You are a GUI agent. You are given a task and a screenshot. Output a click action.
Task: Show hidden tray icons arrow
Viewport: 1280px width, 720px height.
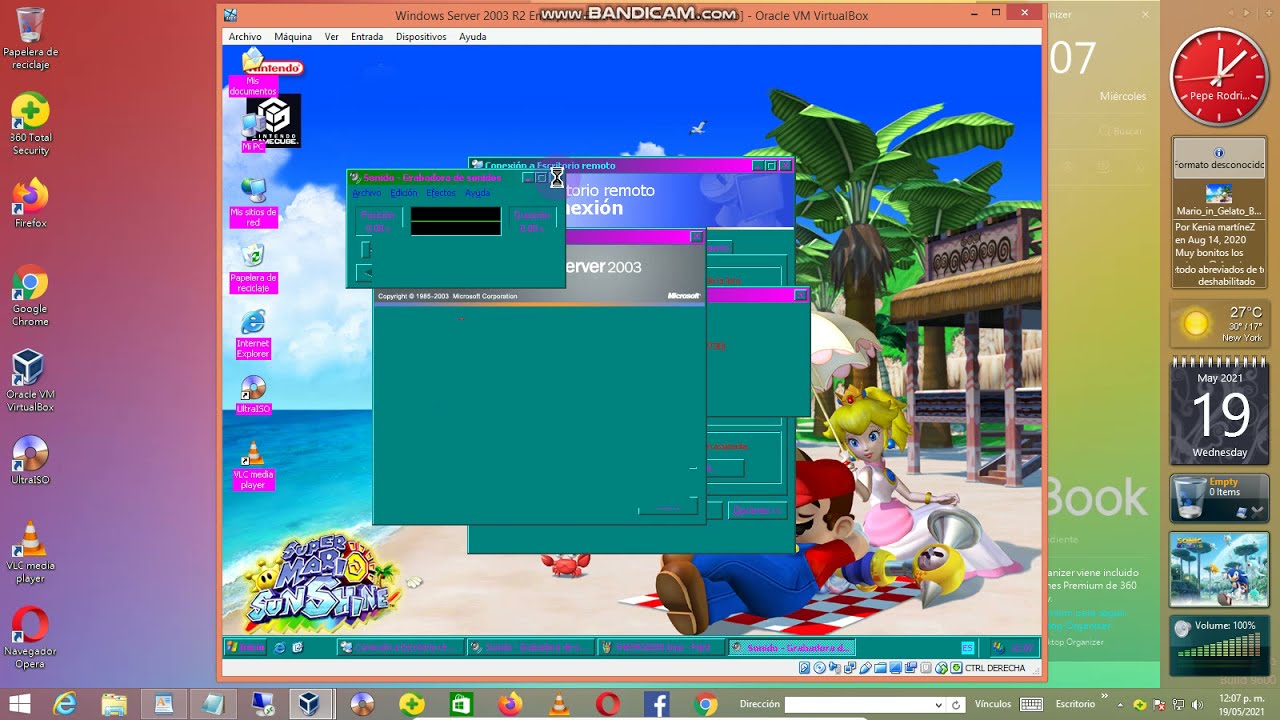coord(1120,705)
